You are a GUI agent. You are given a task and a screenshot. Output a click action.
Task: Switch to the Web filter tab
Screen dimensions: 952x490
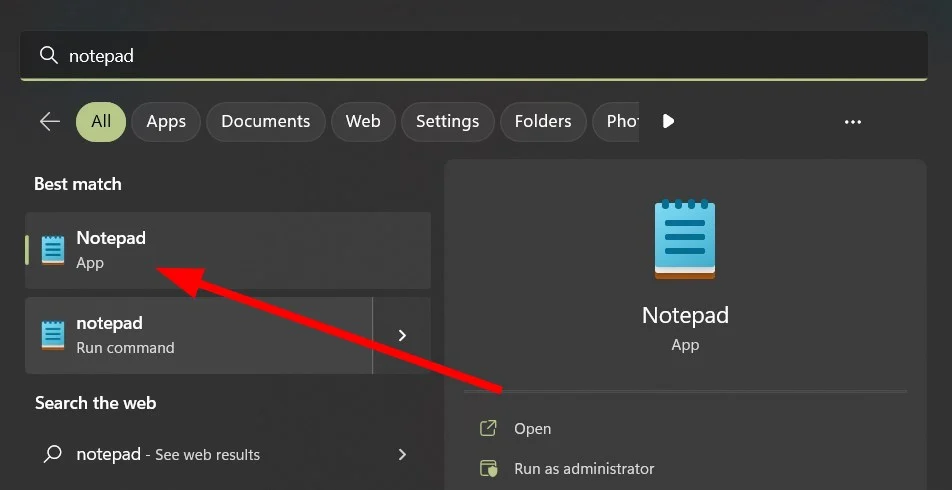(x=363, y=121)
